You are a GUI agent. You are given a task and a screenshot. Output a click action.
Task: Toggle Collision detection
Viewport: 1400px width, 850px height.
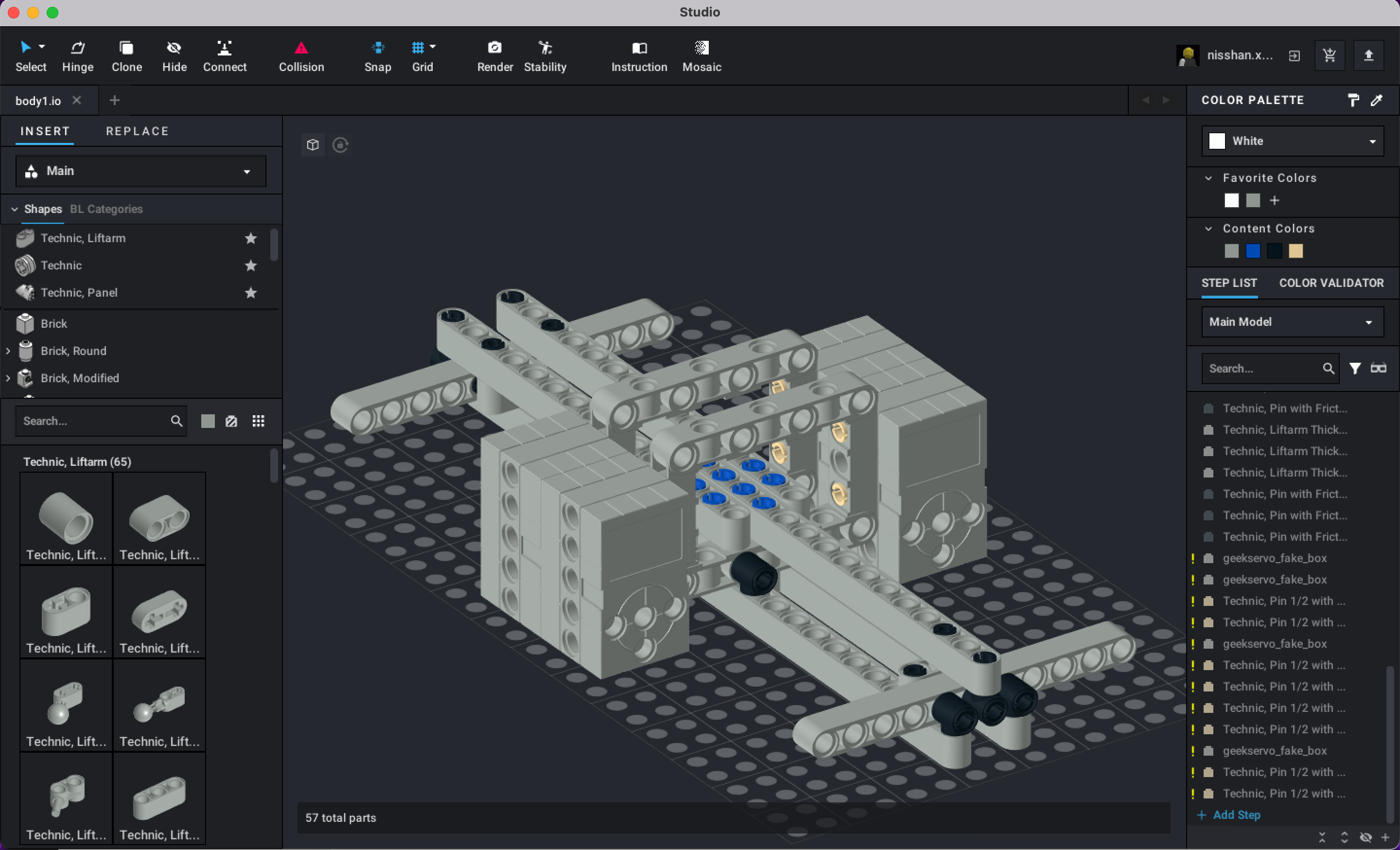point(300,55)
